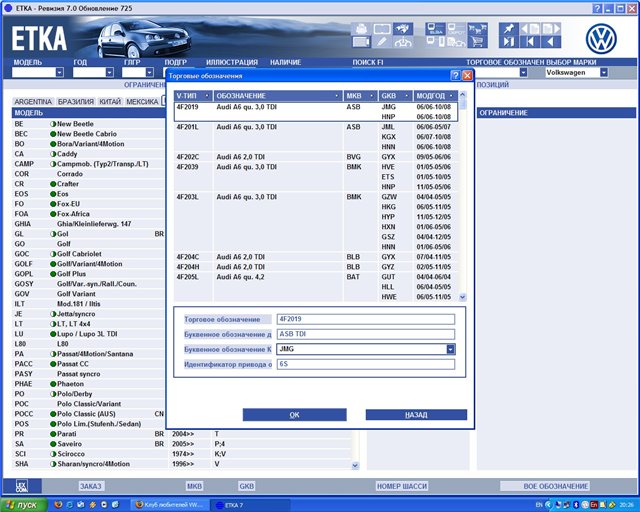Click the ETKA window title bar help icon
The width and height of the screenshot is (640, 512).
click(598, 8)
